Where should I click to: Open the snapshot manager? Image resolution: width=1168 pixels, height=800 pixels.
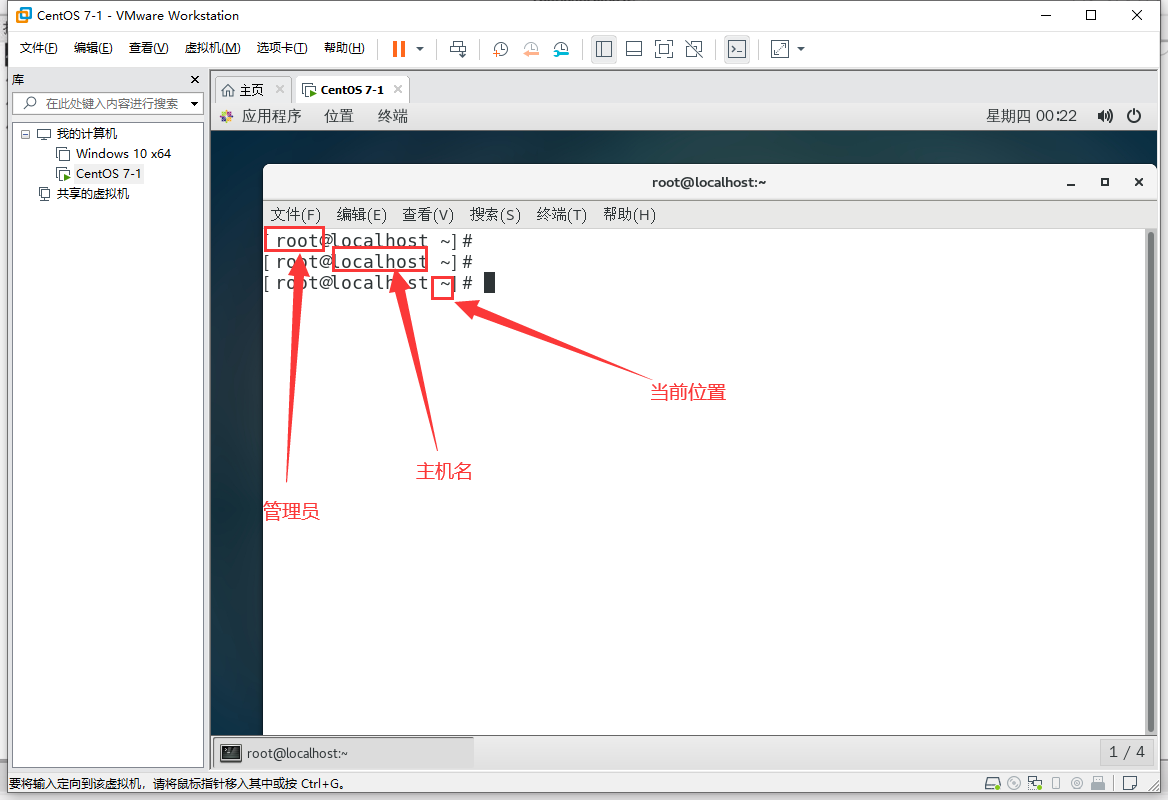tap(561, 49)
